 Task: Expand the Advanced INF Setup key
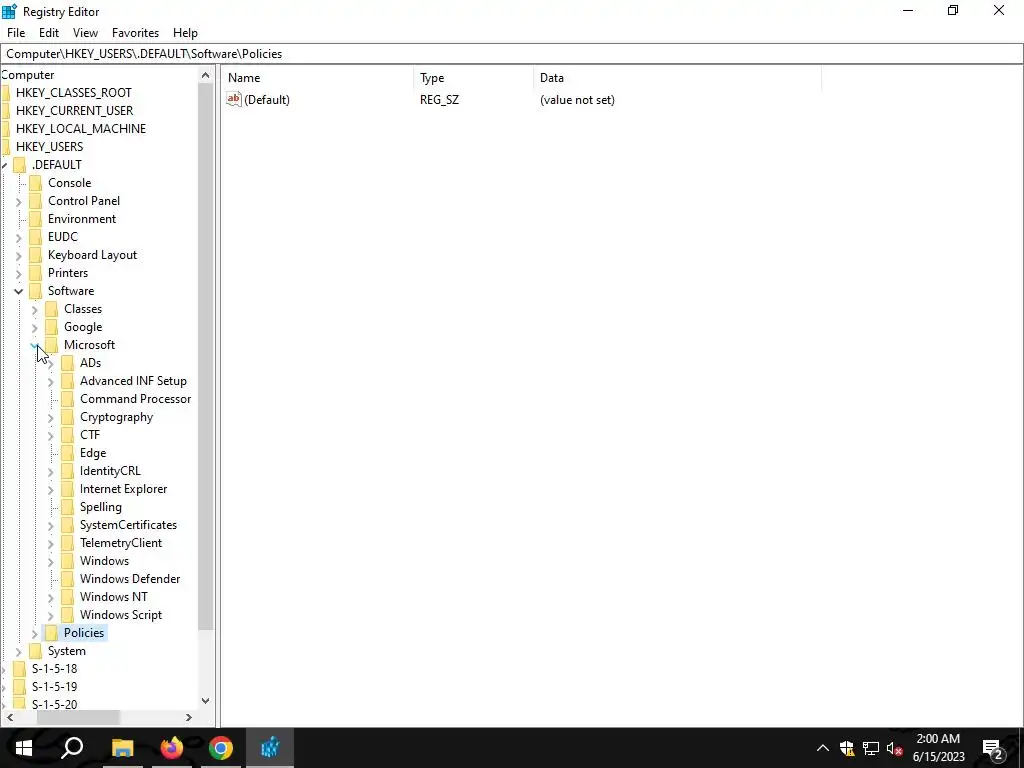click(50, 381)
